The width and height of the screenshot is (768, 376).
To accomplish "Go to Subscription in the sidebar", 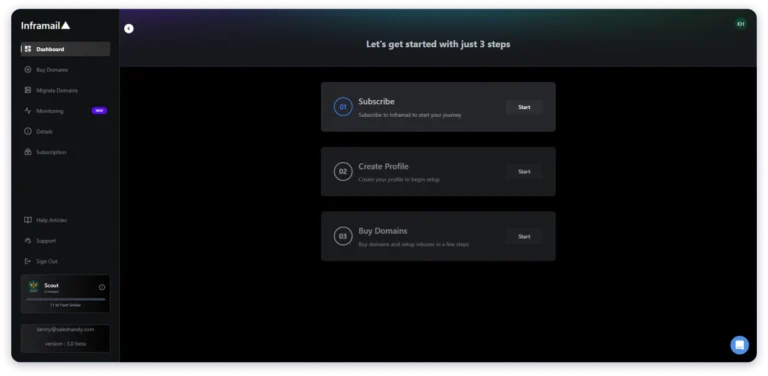I will tap(66, 152).
